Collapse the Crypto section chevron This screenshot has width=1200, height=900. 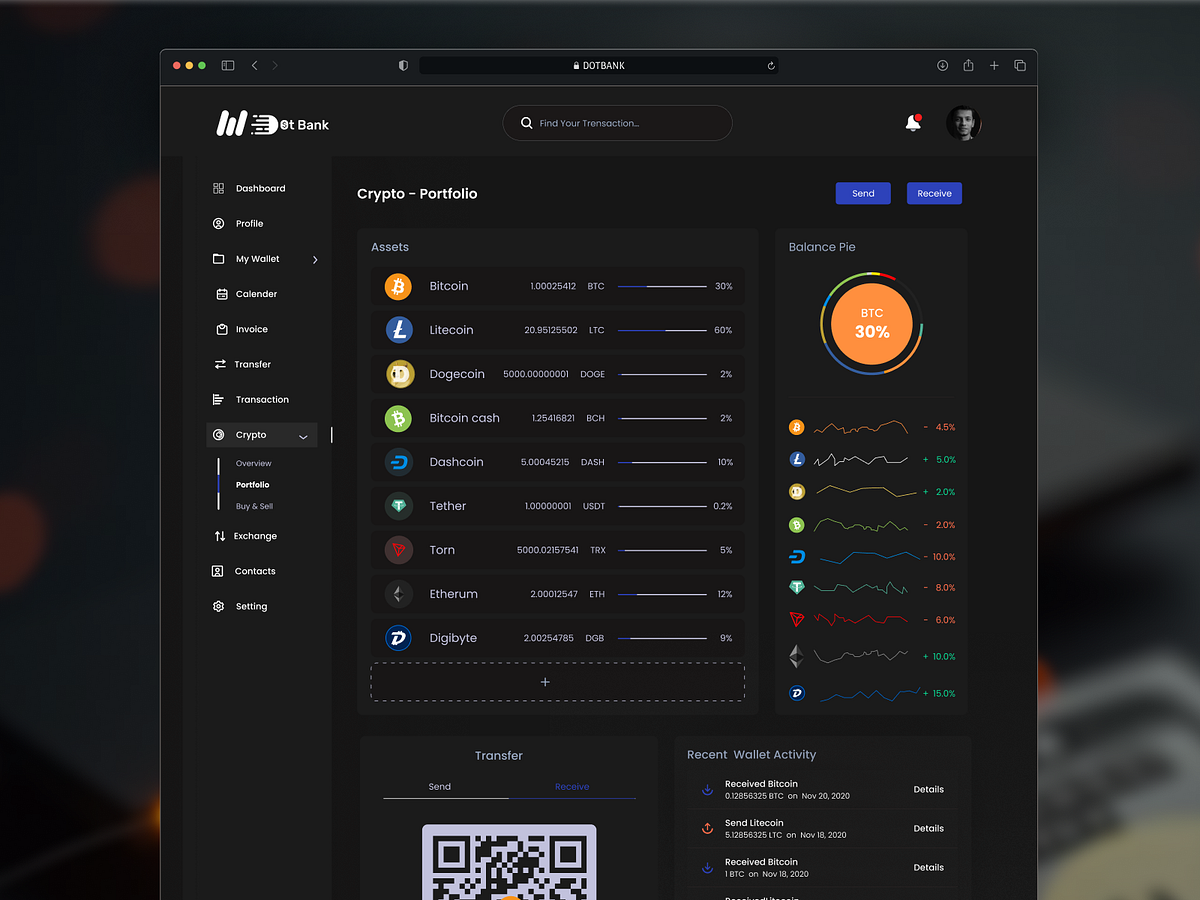point(303,435)
